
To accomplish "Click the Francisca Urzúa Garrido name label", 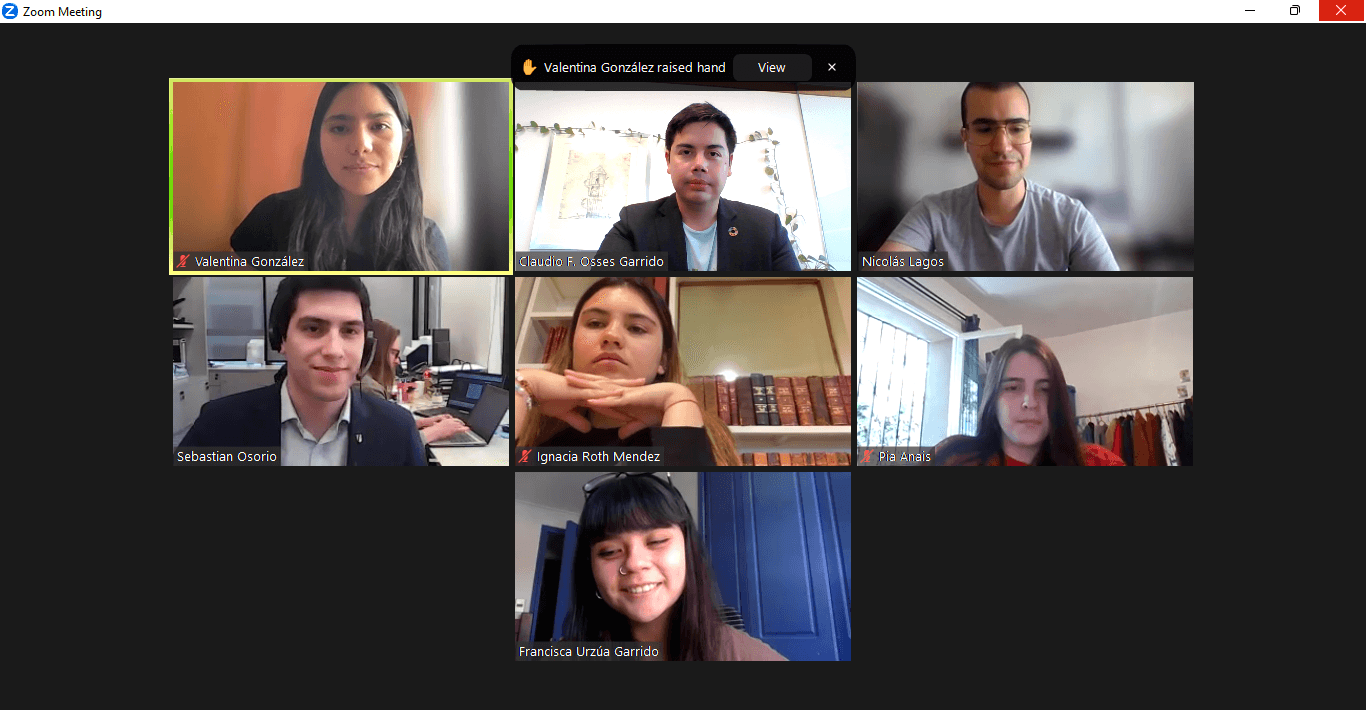I will [589, 652].
